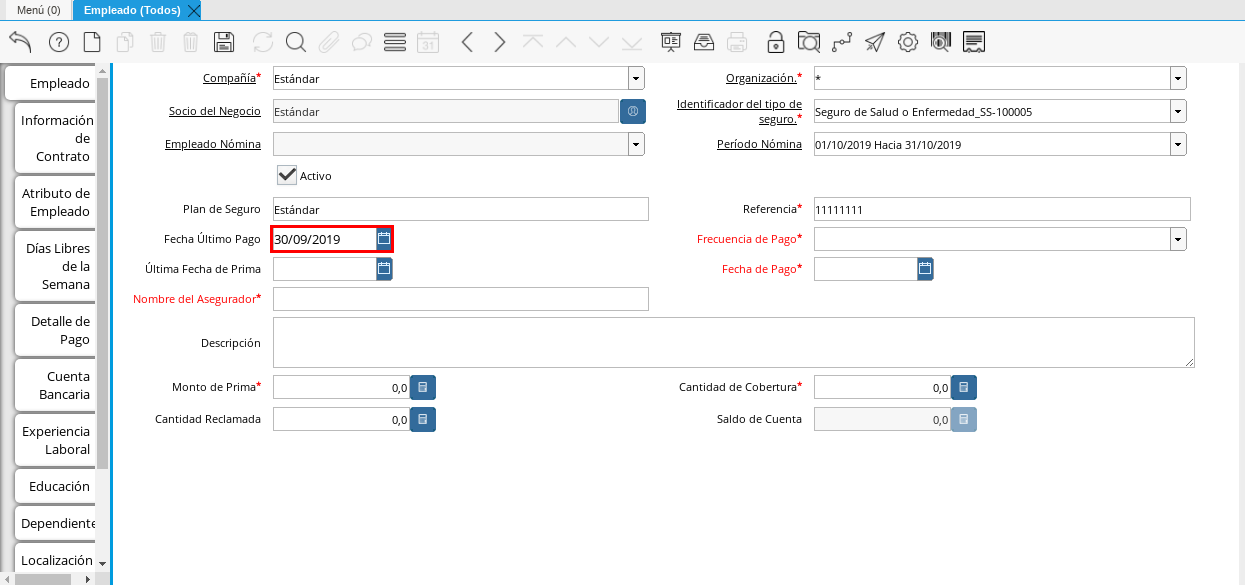Open Días Libres de la Semana tab
This screenshot has width=1245, height=585.
click(56, 266)
